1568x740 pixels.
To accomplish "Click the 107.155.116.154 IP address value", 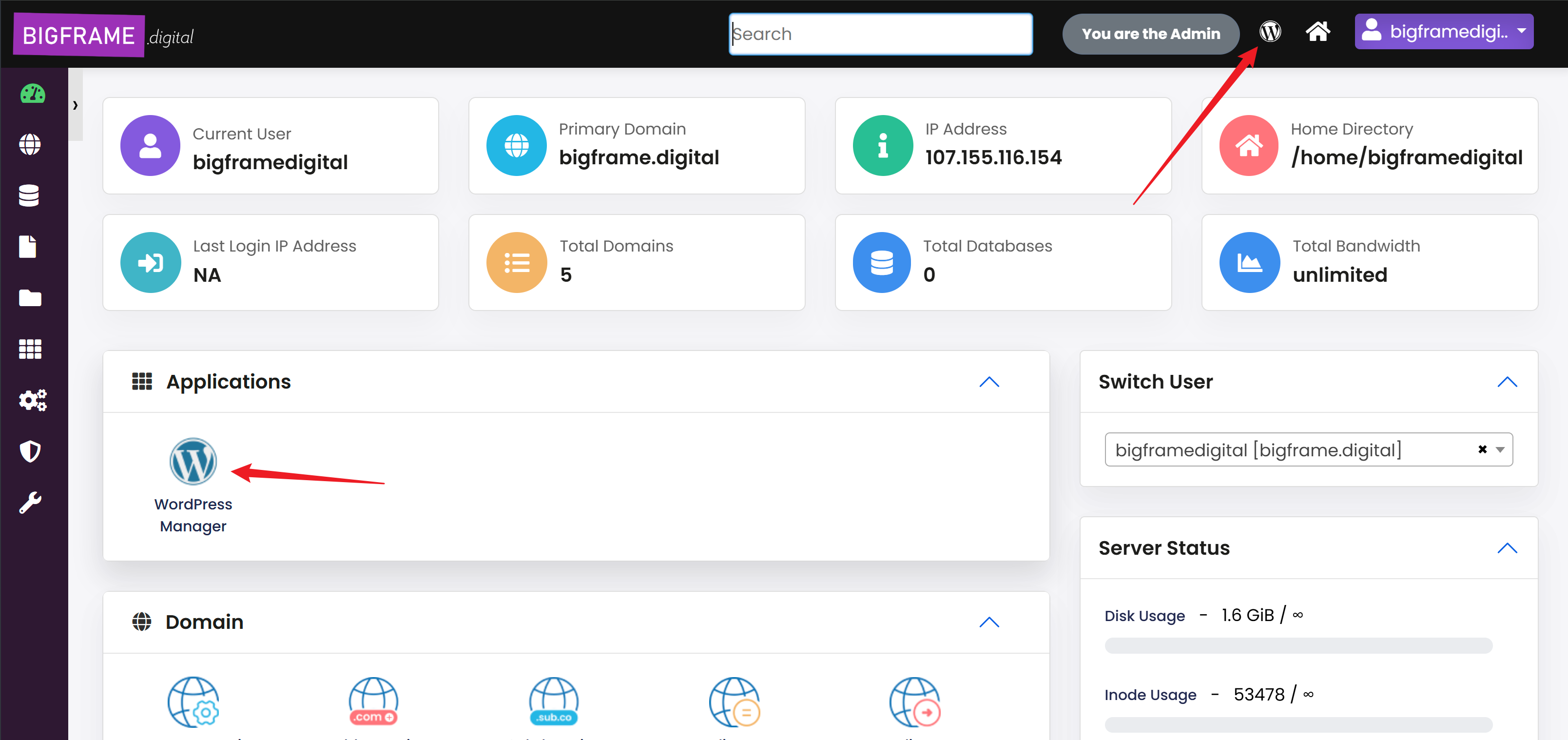I will 993,157.
